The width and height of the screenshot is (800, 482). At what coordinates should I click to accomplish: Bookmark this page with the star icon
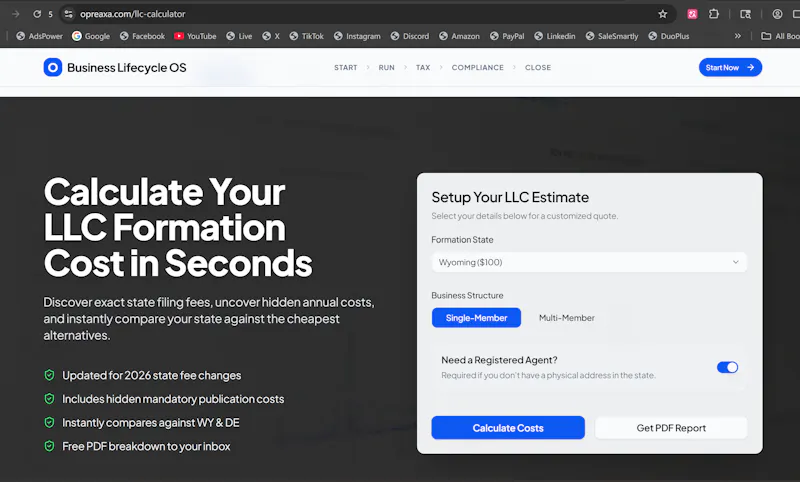[662, 14]
